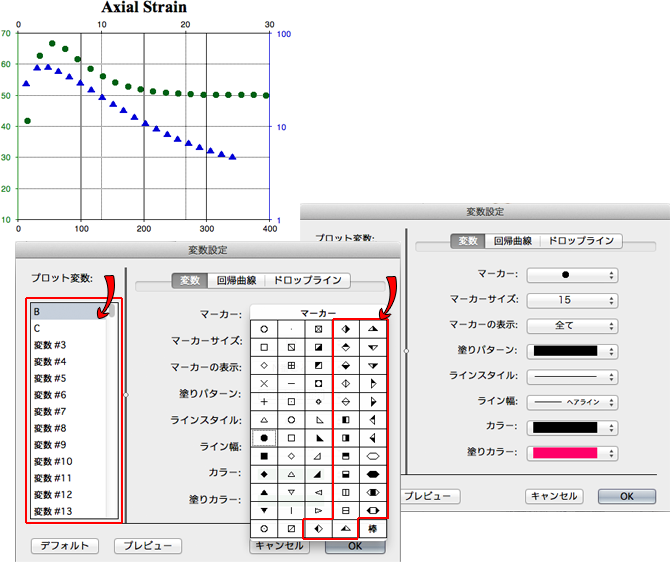Select the horizontal dash marker

291,383
